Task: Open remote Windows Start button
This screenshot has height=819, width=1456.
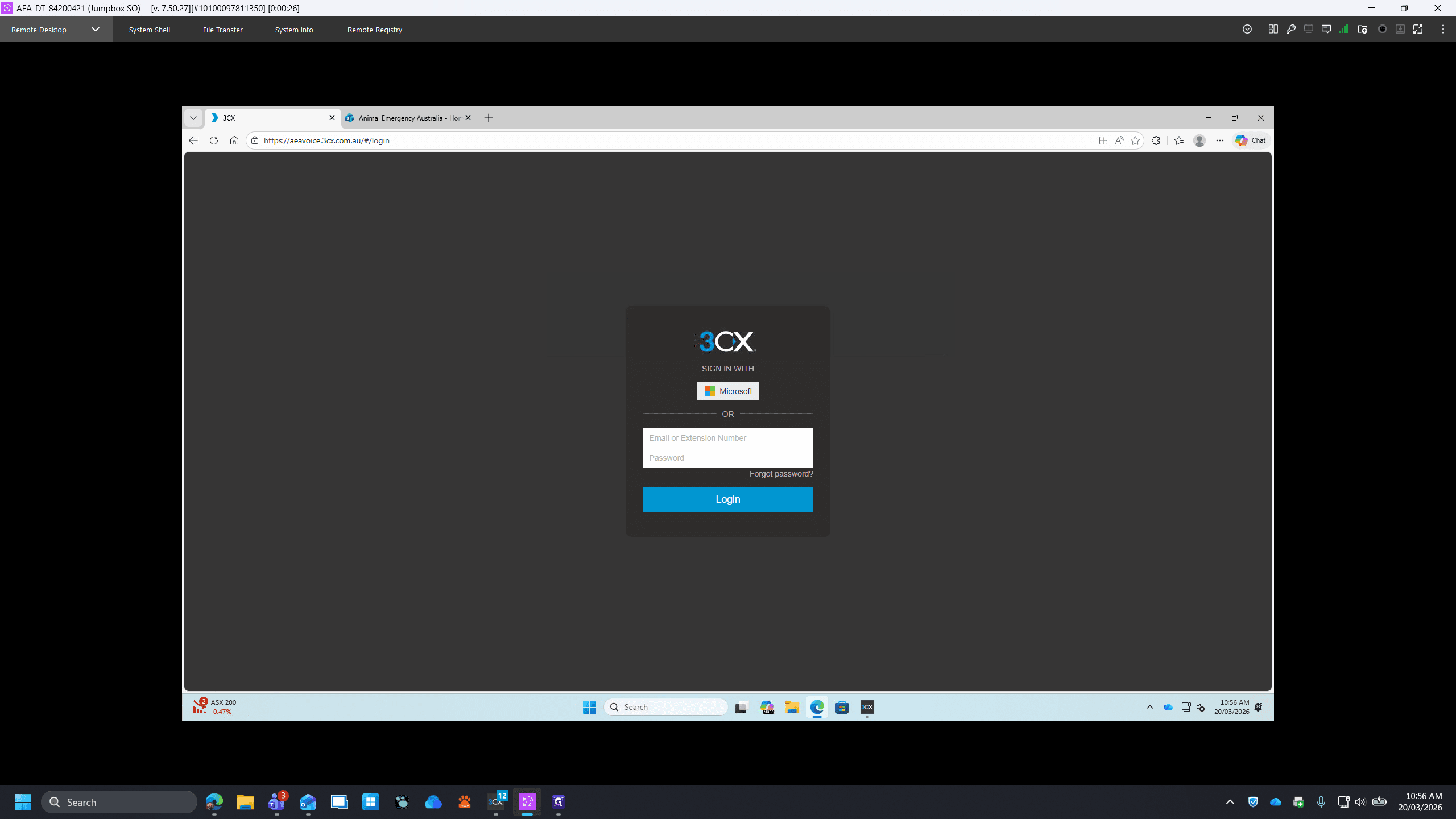Action: [x=589, y=707]
